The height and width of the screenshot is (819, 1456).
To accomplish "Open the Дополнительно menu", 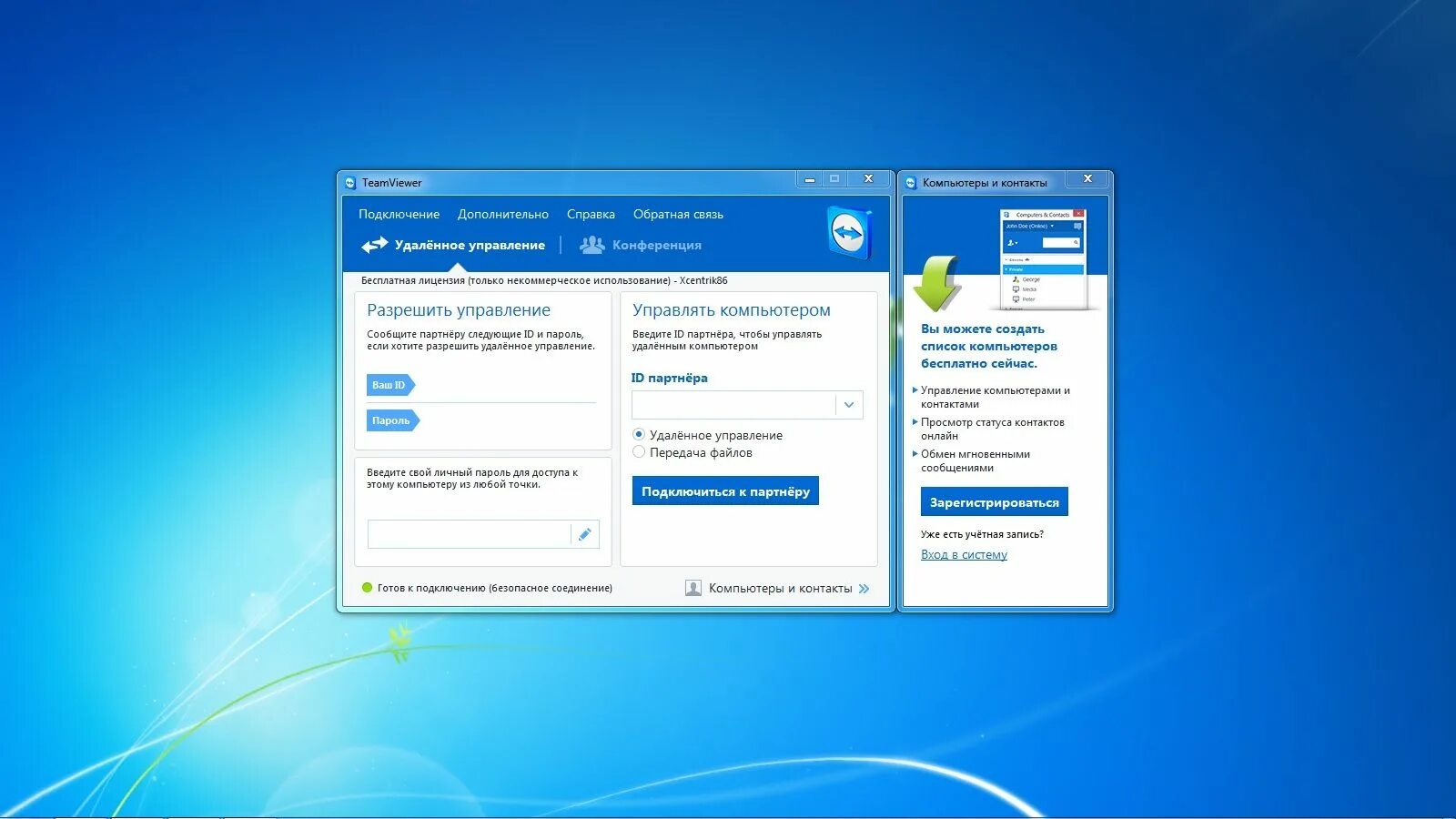I will (x=503, y=215).
